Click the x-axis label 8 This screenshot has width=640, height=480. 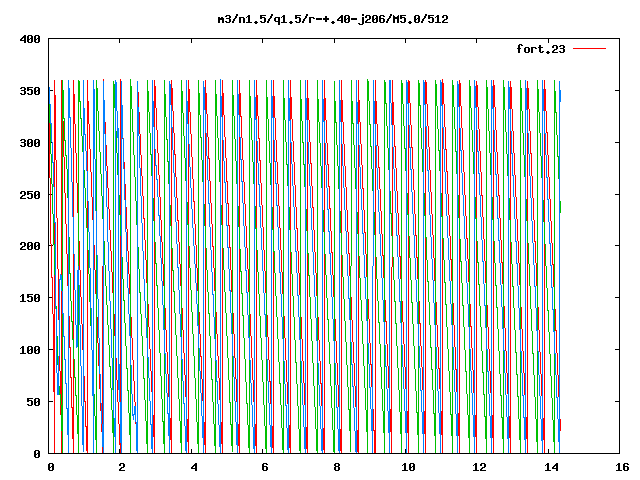click(336, 467)
